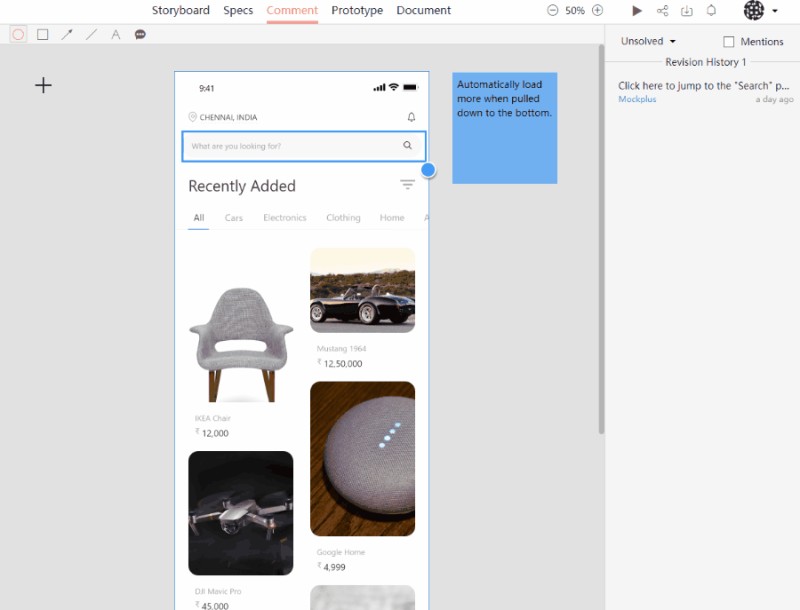Select the rectangle comment tool
Viewport: 800px width, 610px height.
[x=42, y=34]
